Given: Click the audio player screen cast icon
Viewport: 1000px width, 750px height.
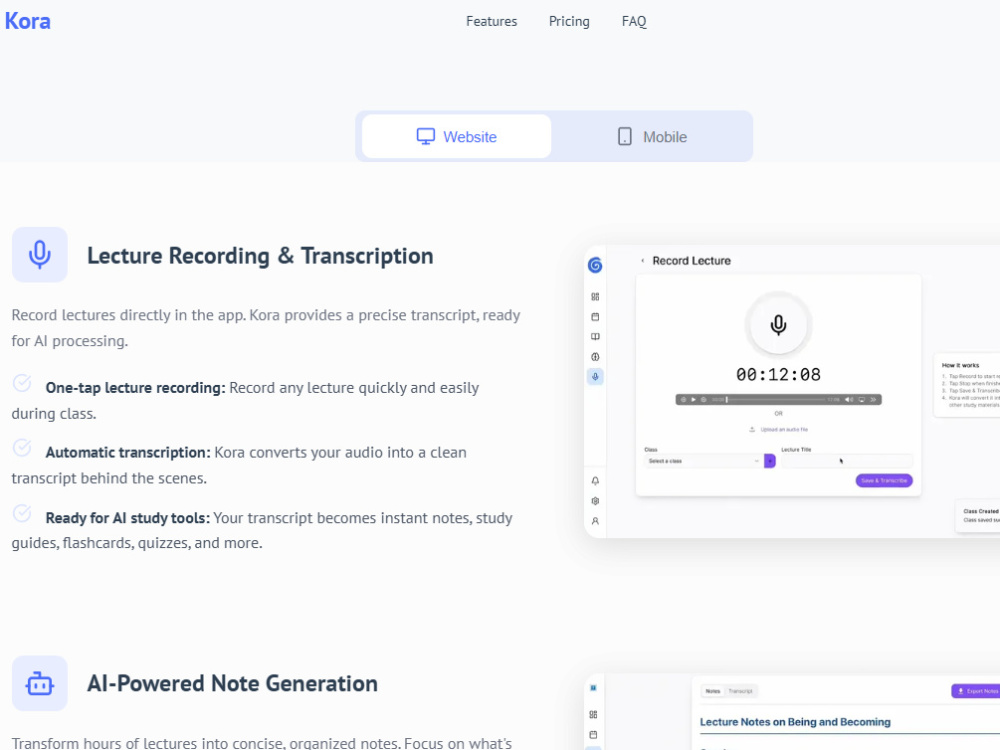Looking at the screenshot, I should [x=862, y=400].
